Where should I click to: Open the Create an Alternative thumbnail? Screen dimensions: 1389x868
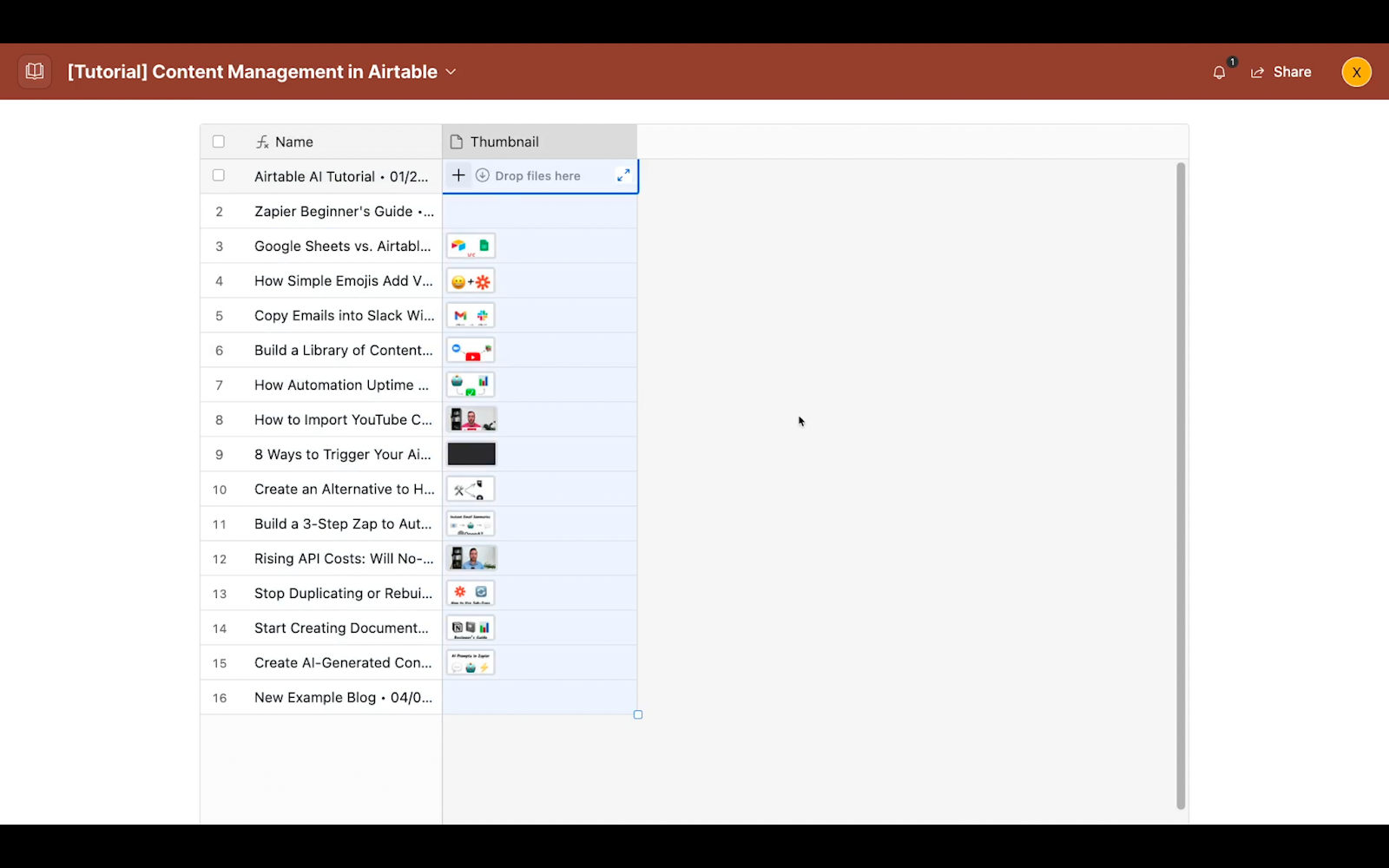coord(471,489)
